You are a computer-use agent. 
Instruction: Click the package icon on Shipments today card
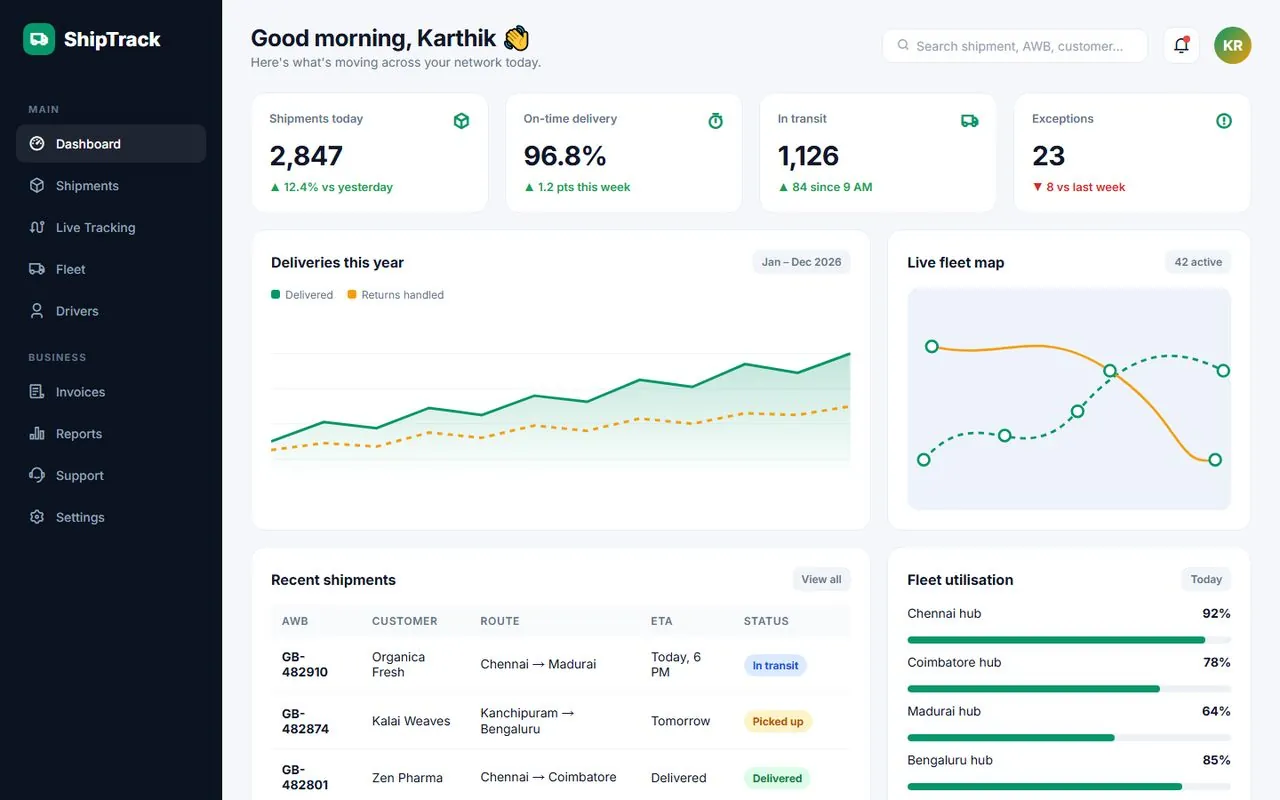pyautogui.click(x=461, y=121)
